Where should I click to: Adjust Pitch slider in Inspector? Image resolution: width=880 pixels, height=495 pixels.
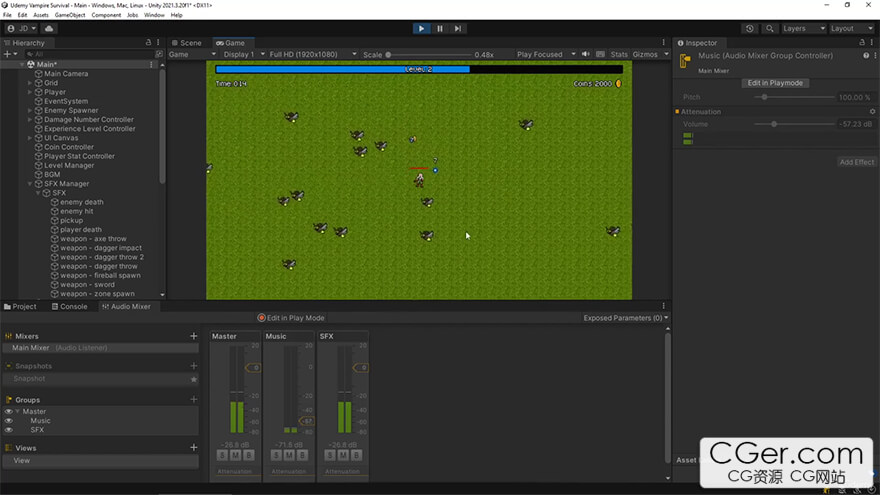pos(794,97)
